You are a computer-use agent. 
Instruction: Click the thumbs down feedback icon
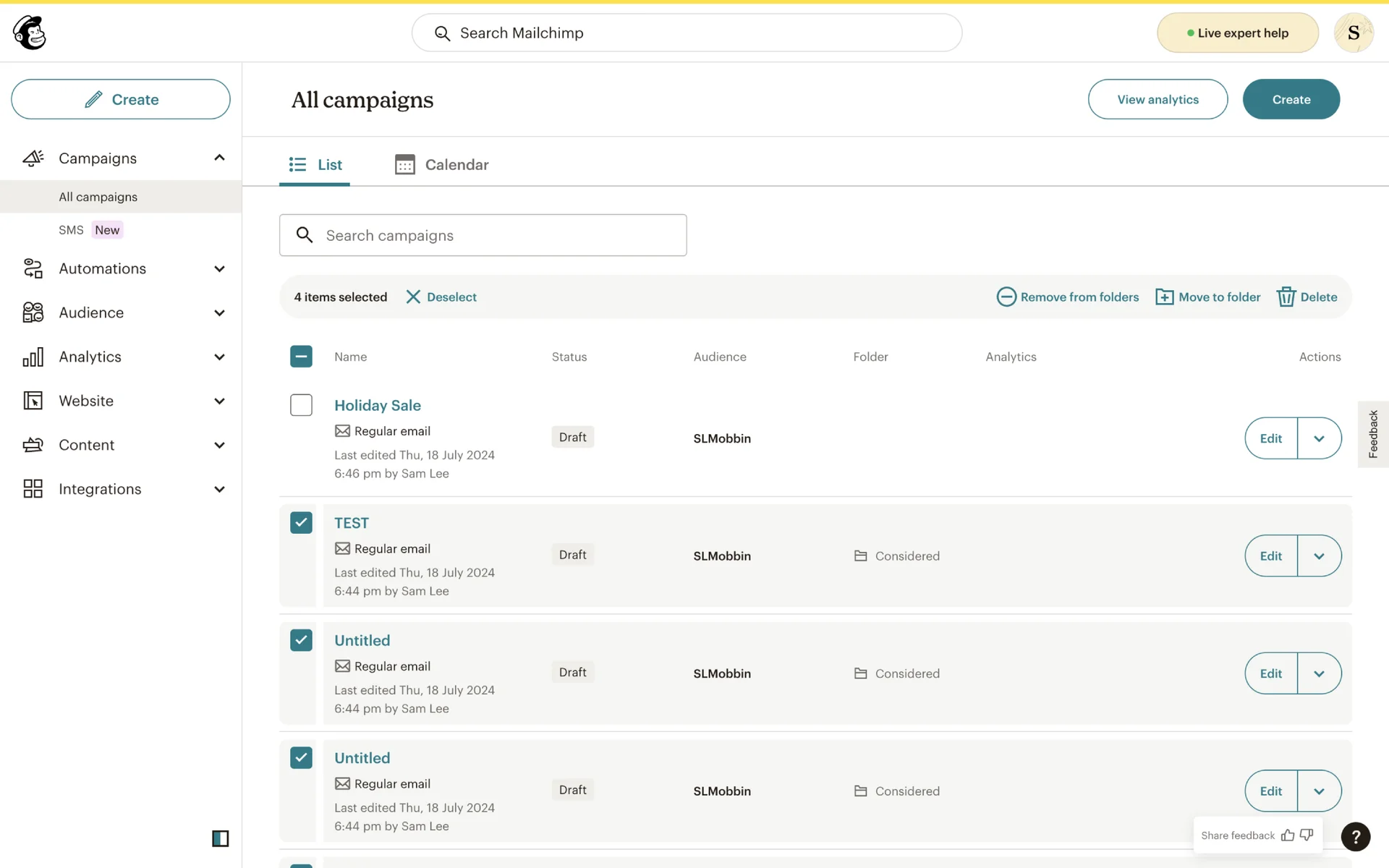[x=1307, y=835]
